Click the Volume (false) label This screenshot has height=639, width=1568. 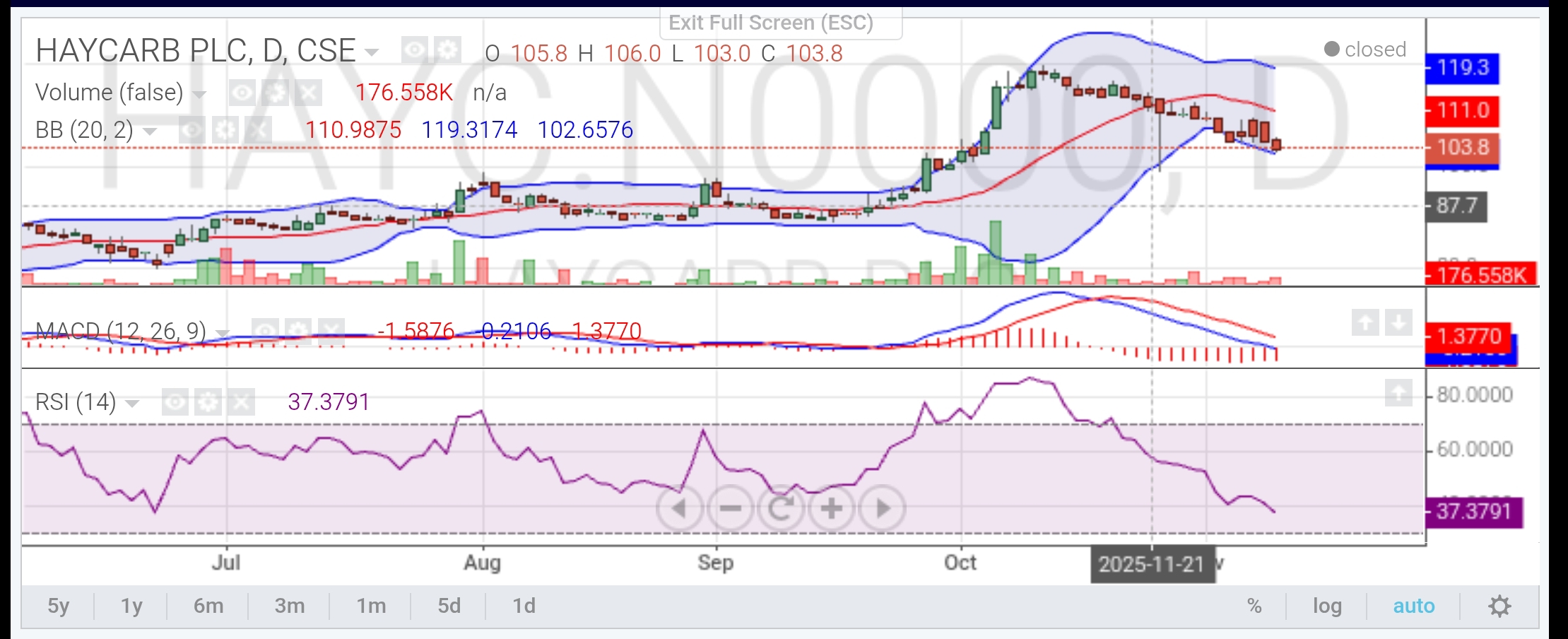(110, 93)
